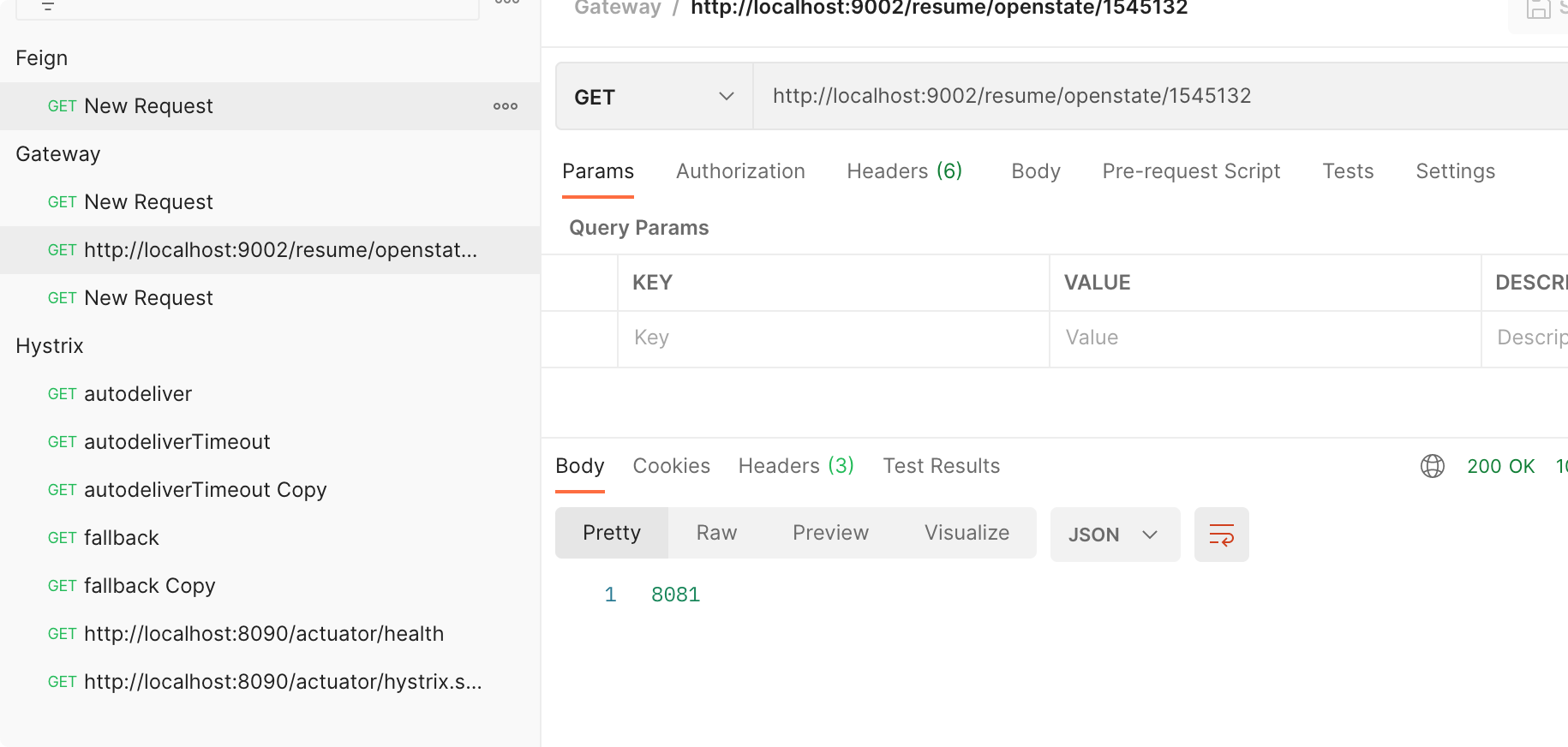Image resolution: width=1568 pixels, height=747 pixels.
Task: Click the request URL input field
Action: tap(1161, 96)
